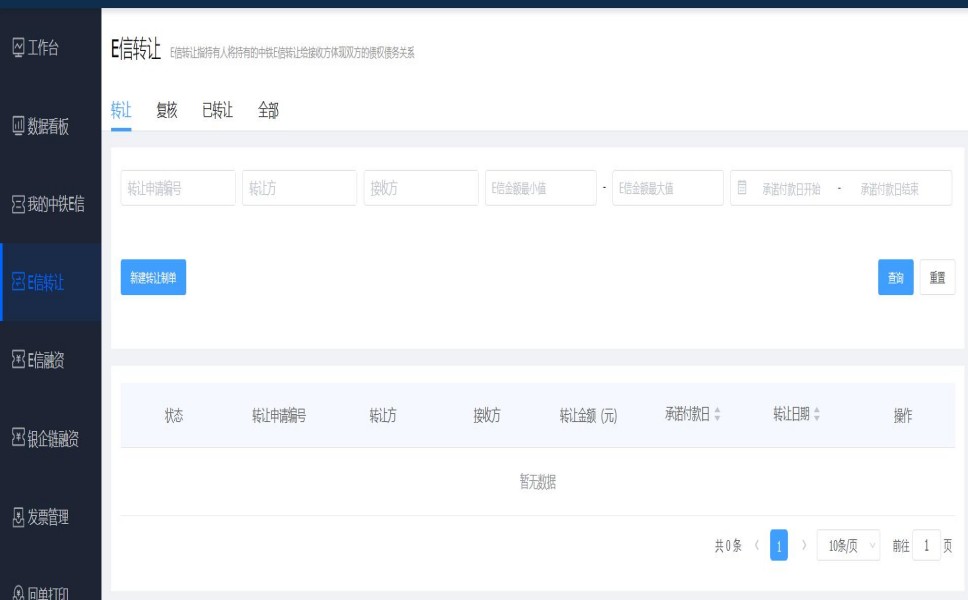Open the 全部 tab
Screen dimensions: 968x600
(268, 111)
